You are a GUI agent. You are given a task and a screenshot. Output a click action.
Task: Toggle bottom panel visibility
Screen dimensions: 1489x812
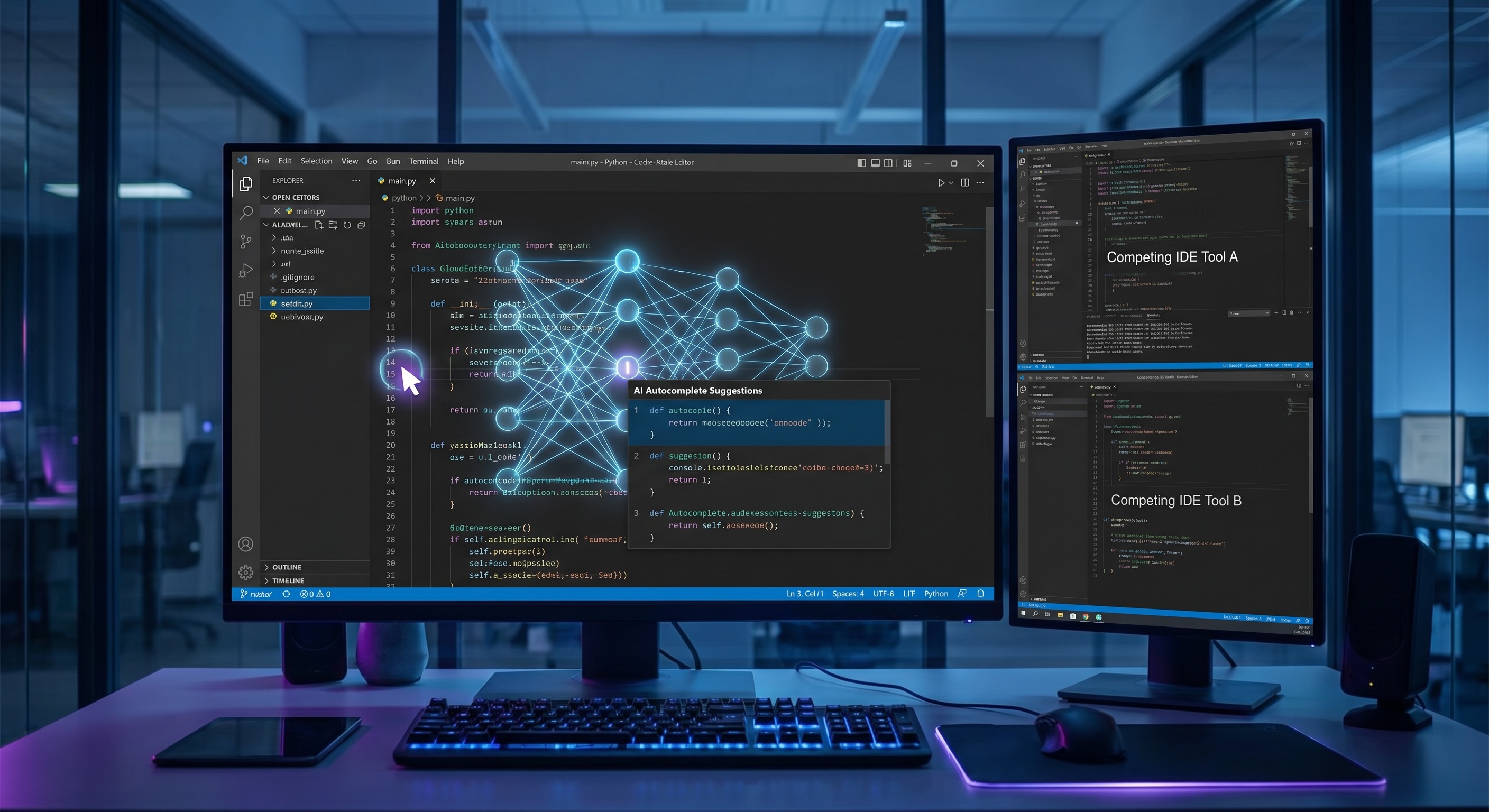pyautogui.click(x=876, y=163)
